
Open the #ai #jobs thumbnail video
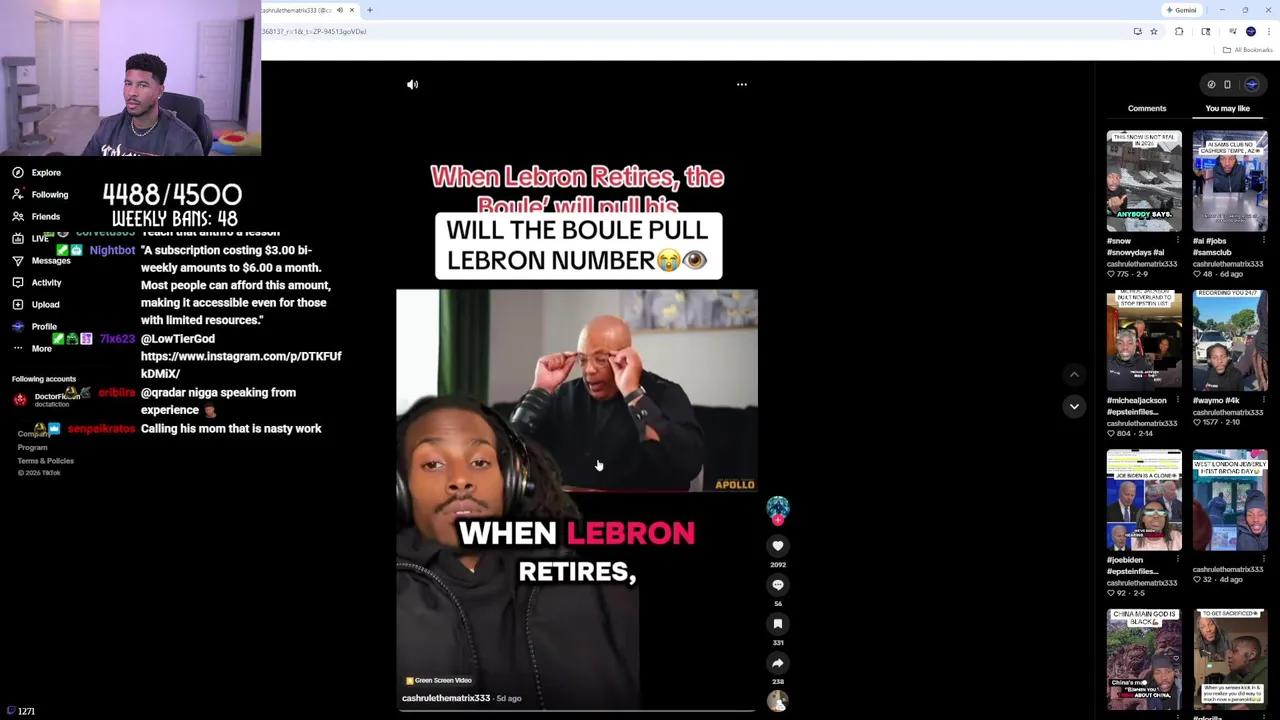(1230, 181)
